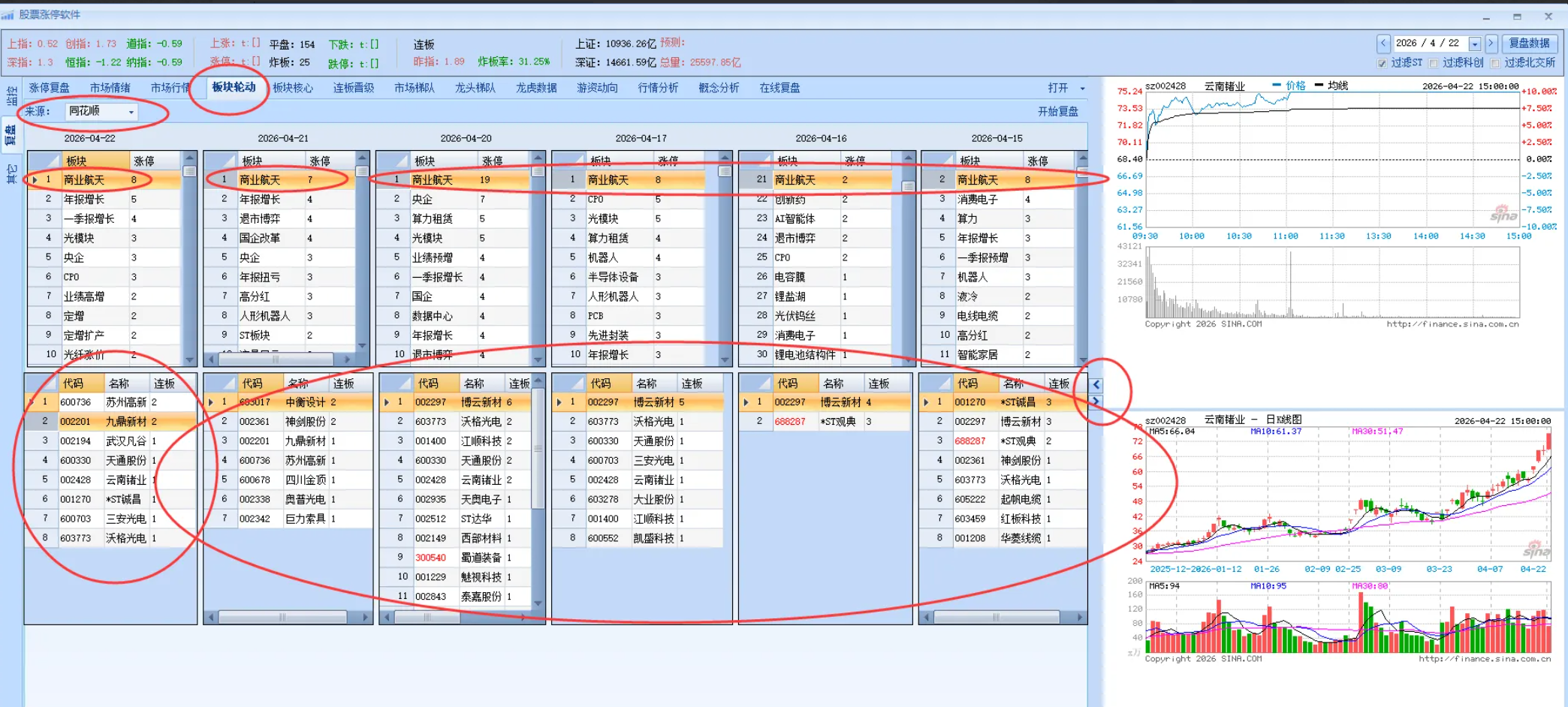Switch to the 龙头梯队 tab
The width and height of the screenshot is (1568, 707).
(x=474, y=88)
